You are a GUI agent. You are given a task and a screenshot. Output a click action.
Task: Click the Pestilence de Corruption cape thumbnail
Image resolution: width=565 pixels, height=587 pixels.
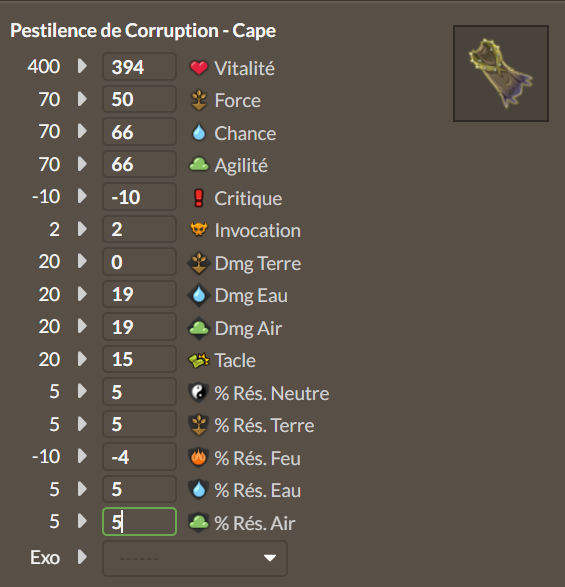pos(501,73)
